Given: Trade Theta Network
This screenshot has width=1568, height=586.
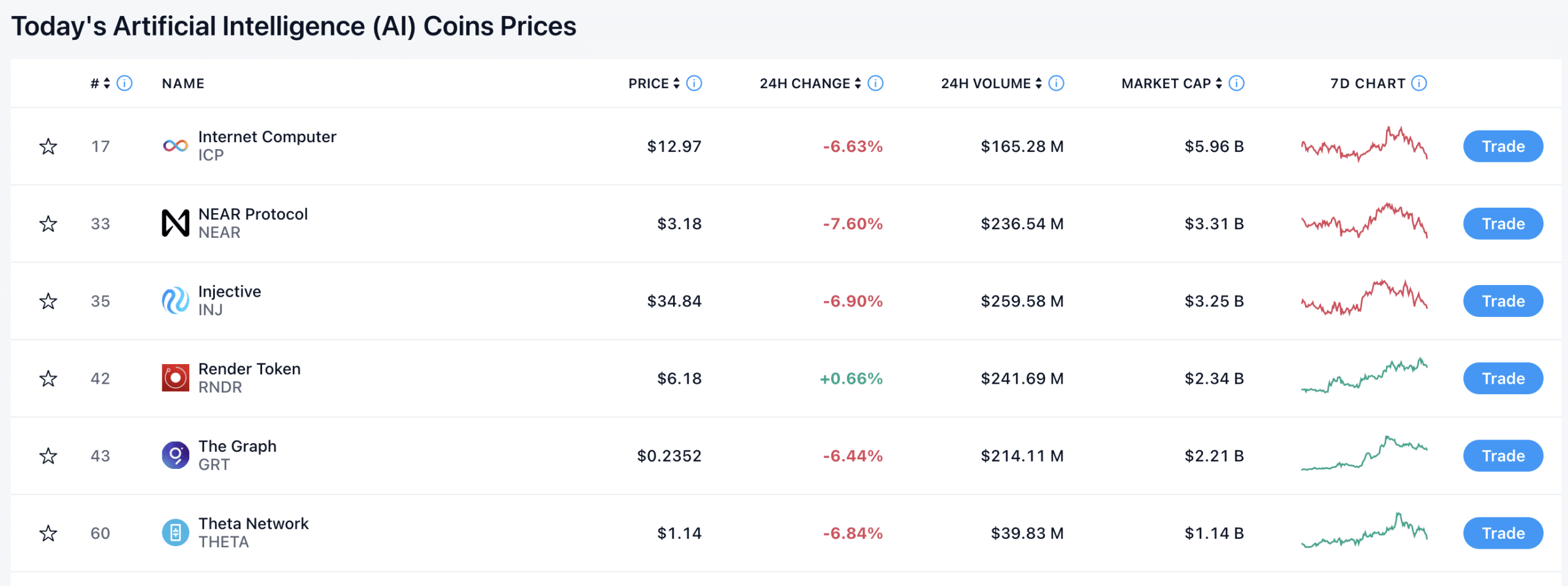Looking at the screenshot, I should [x=1503, y=533].
